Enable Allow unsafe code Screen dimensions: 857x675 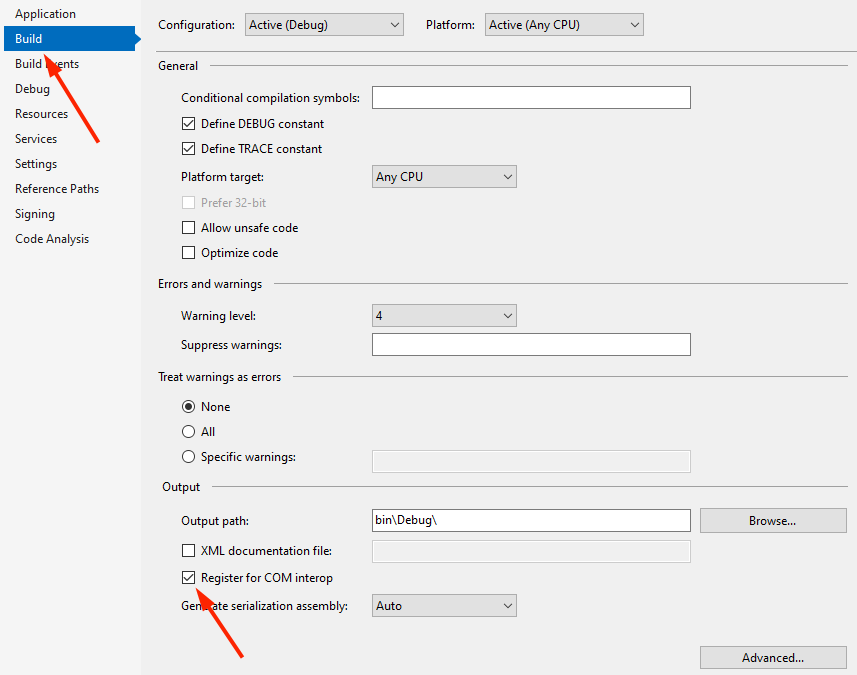(x=188, y=227)
